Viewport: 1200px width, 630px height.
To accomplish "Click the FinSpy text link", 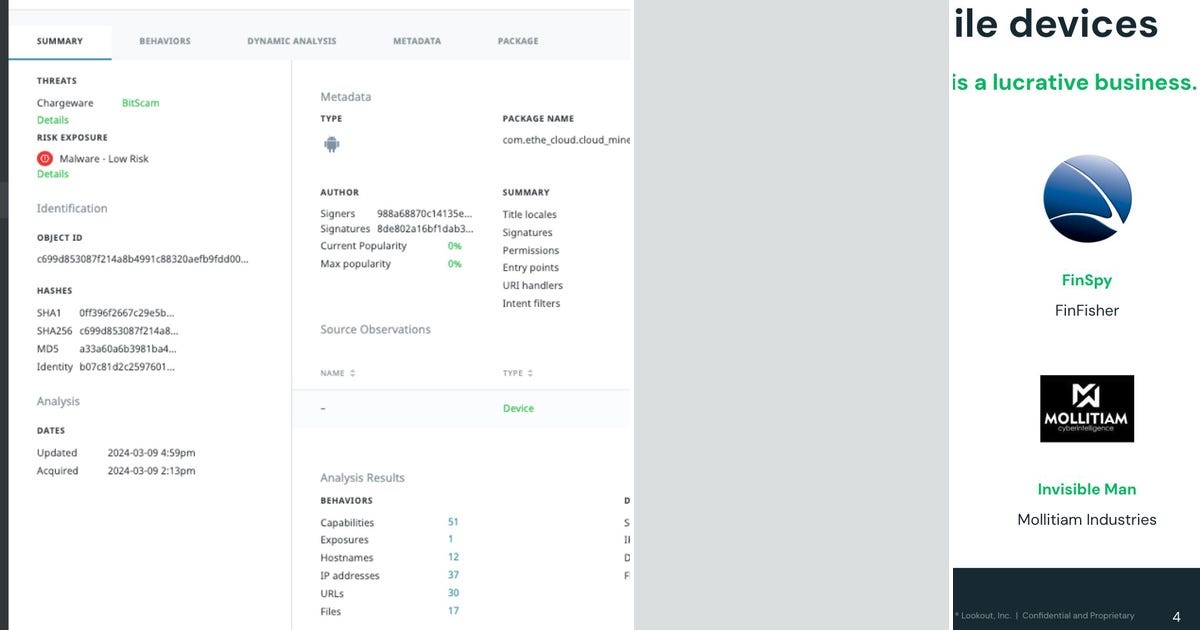I will coord(1087,281).
